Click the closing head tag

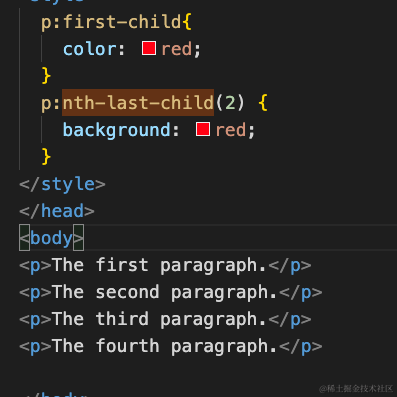57,211
